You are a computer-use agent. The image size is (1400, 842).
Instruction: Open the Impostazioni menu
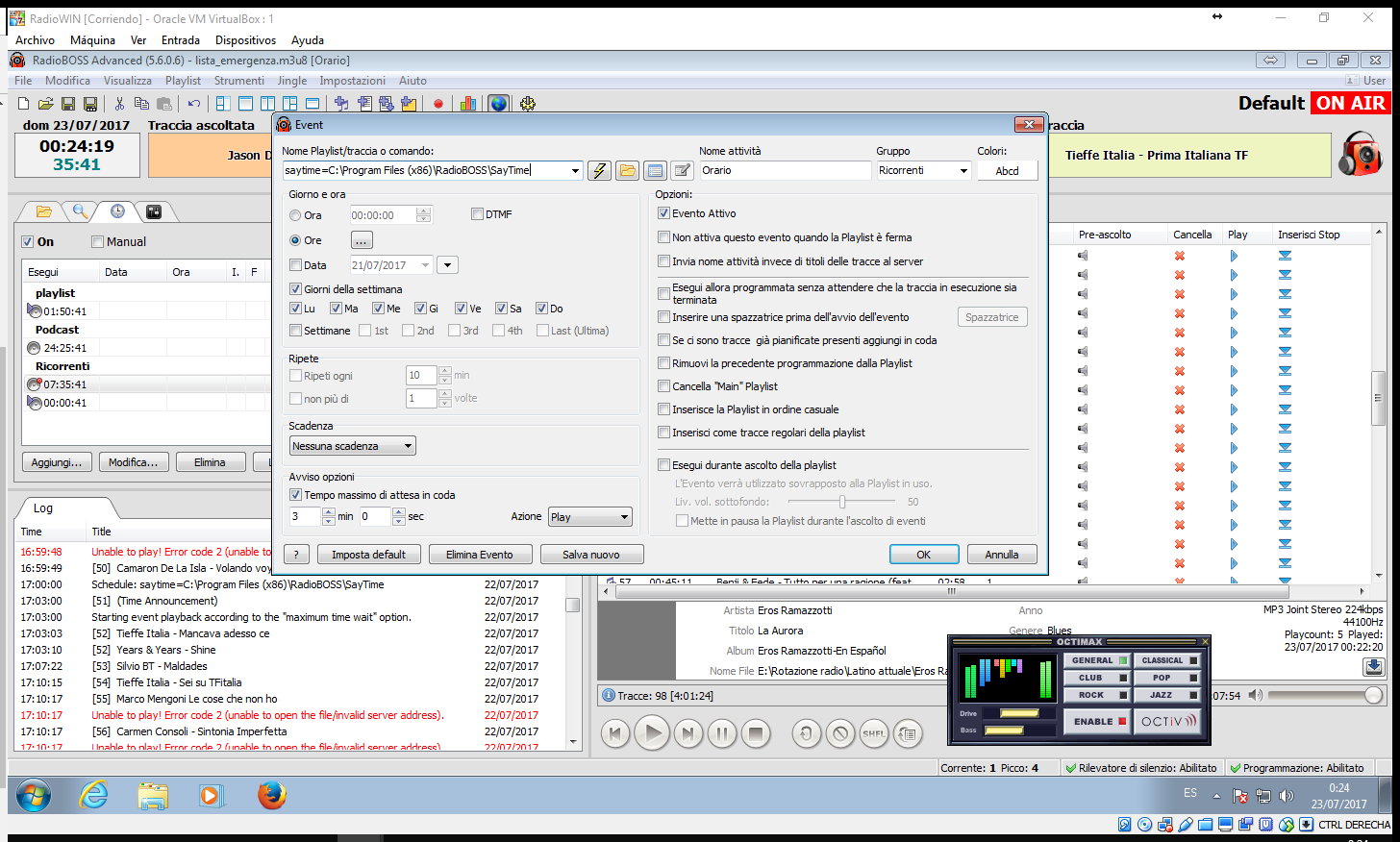pyautogui.click(x=352, y=81)
